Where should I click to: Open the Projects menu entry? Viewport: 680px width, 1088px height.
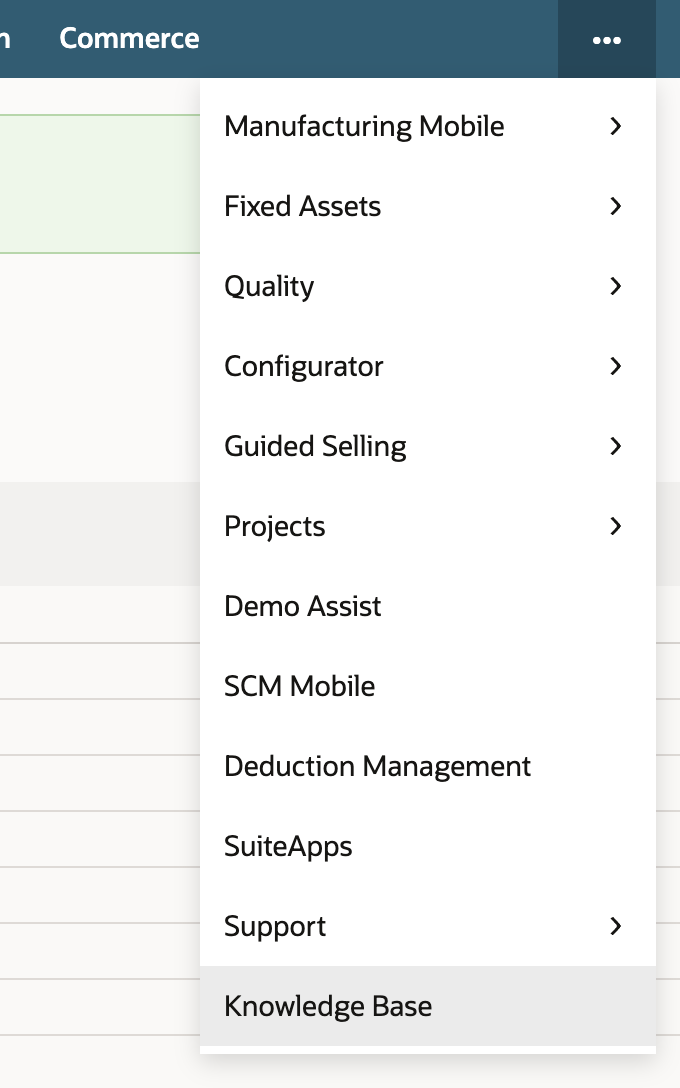[427, 526]
